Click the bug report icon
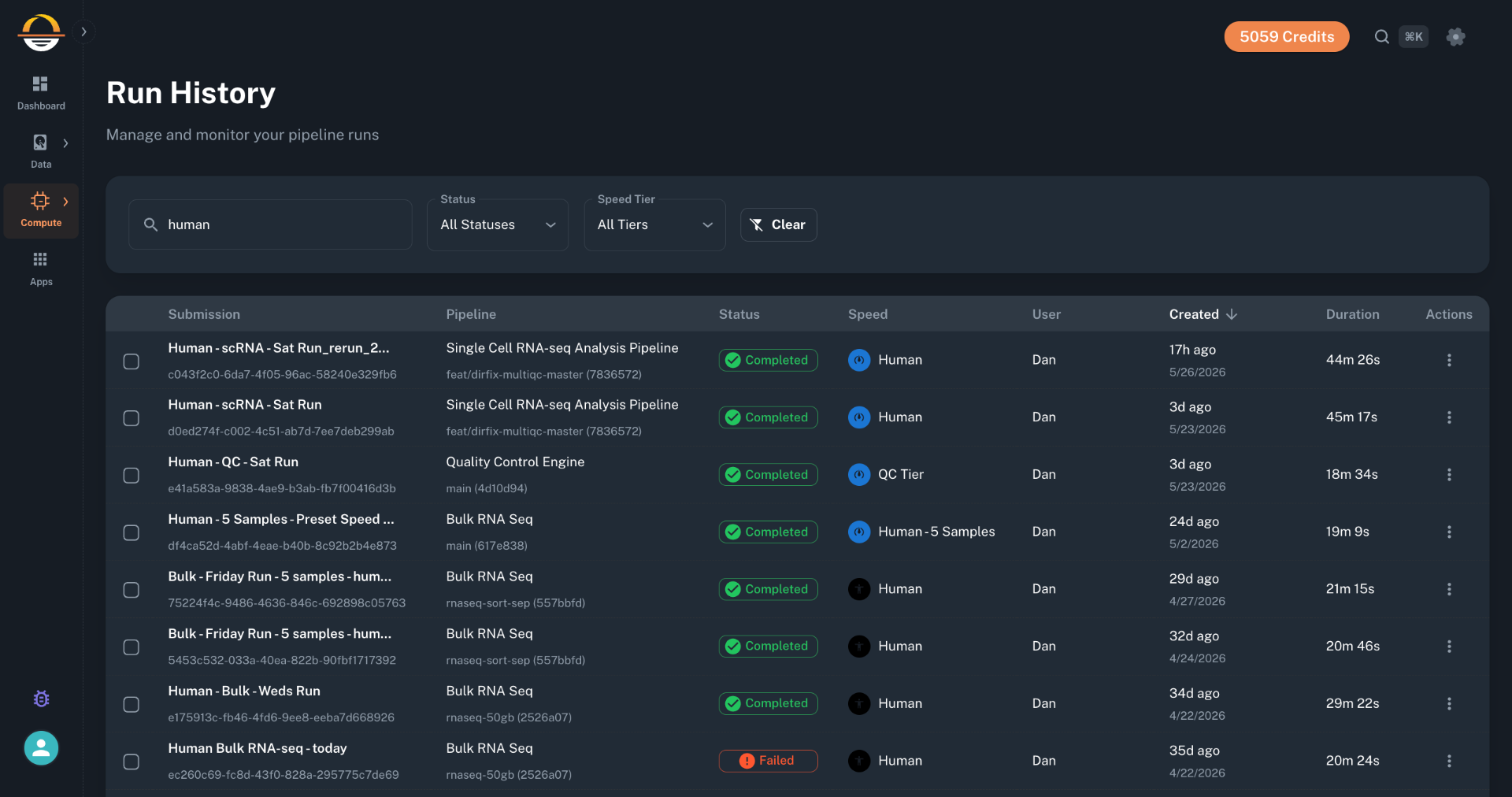This screenshot has width=1512, height=797. [42, 699]
